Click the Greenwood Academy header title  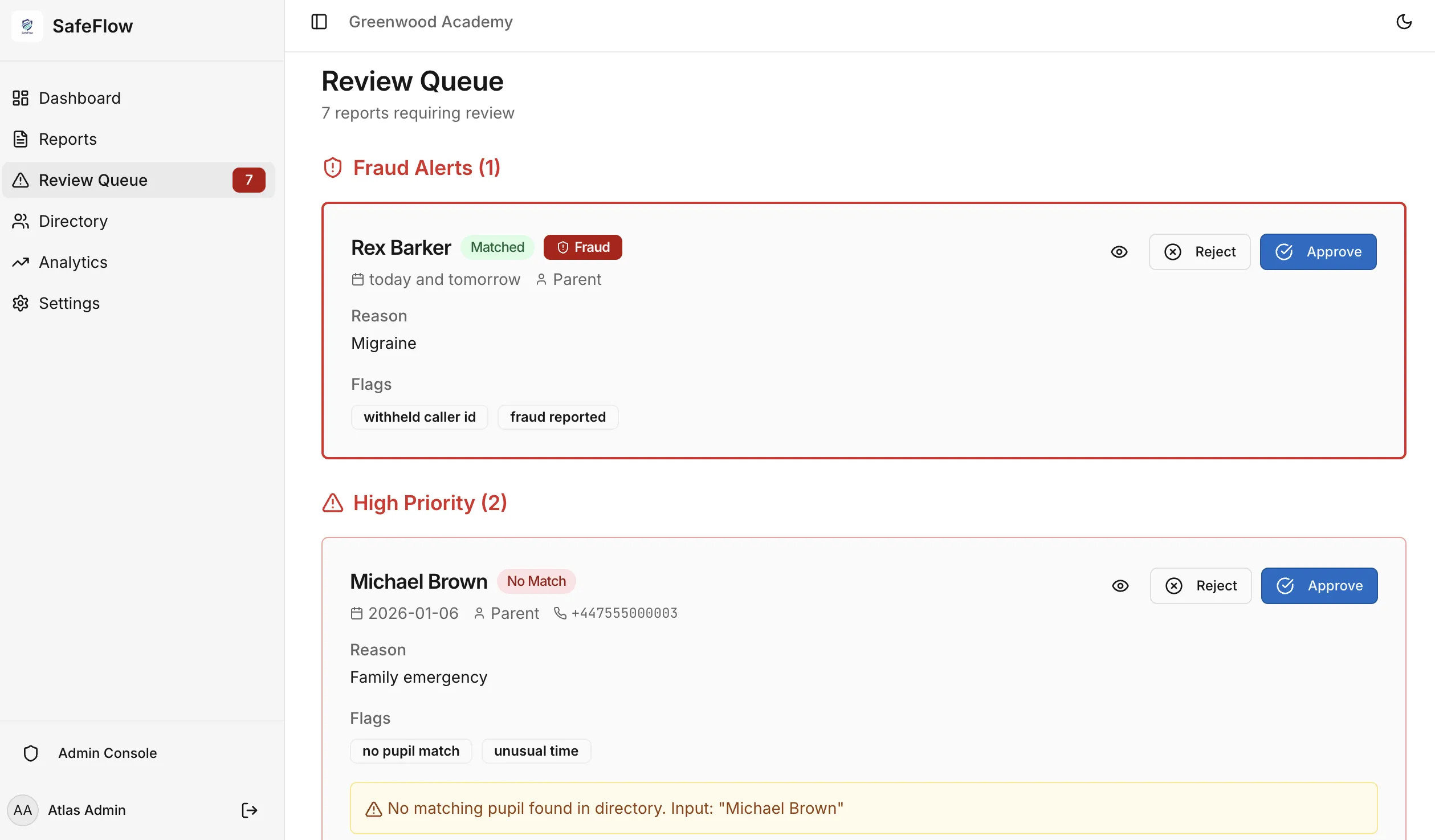(x=431, y=22)
